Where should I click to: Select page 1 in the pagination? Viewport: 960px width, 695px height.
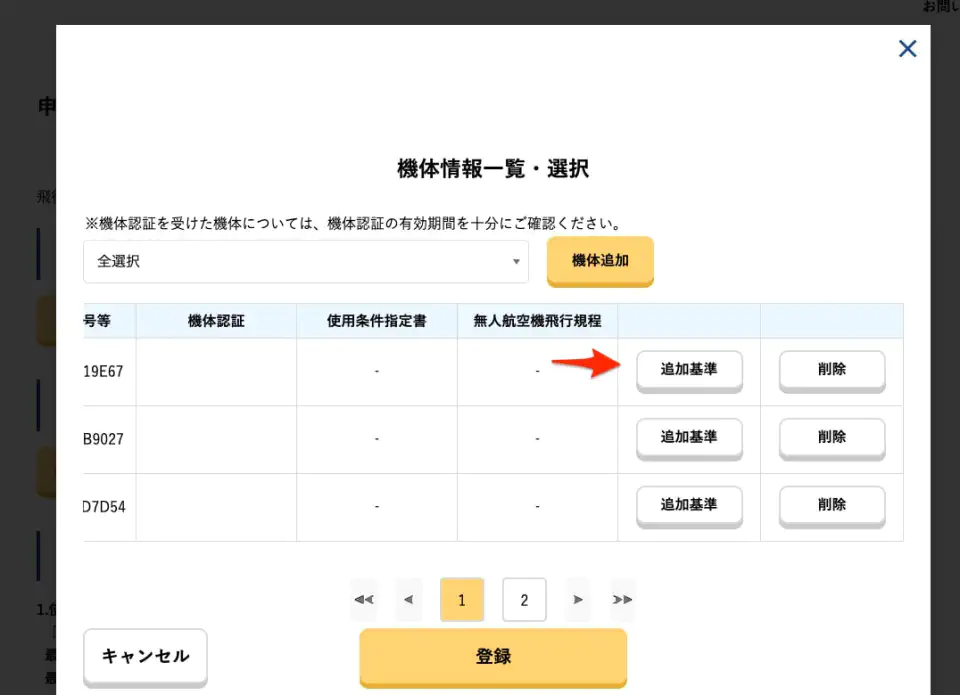click(x=462, y=600)
